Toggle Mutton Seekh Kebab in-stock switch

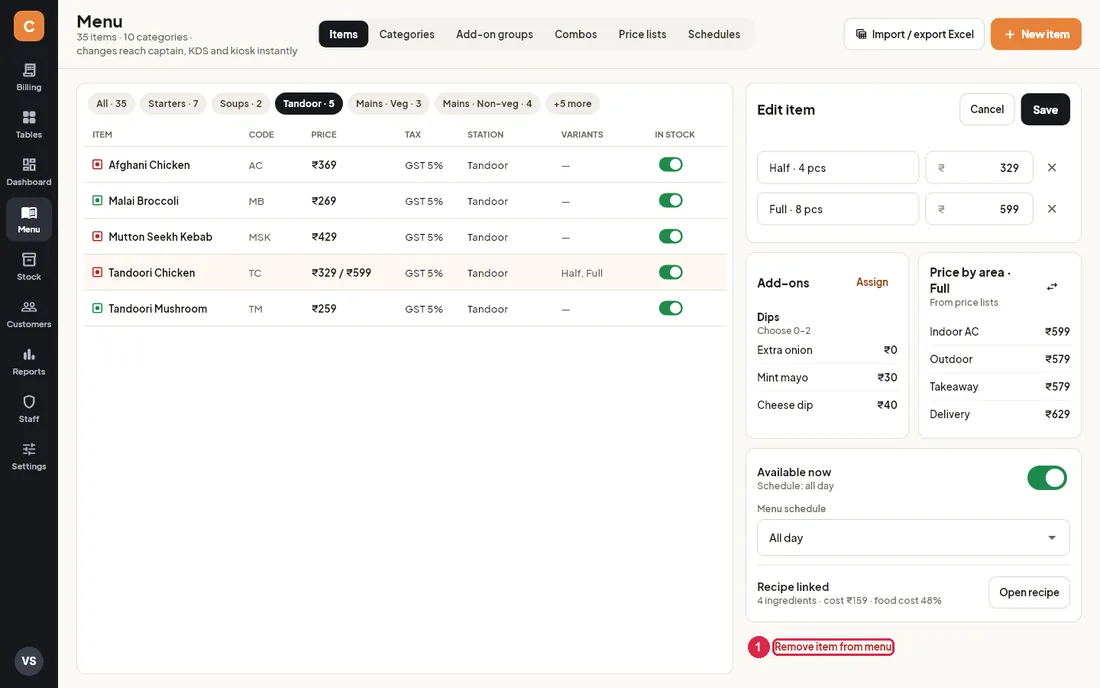(671, 236)
